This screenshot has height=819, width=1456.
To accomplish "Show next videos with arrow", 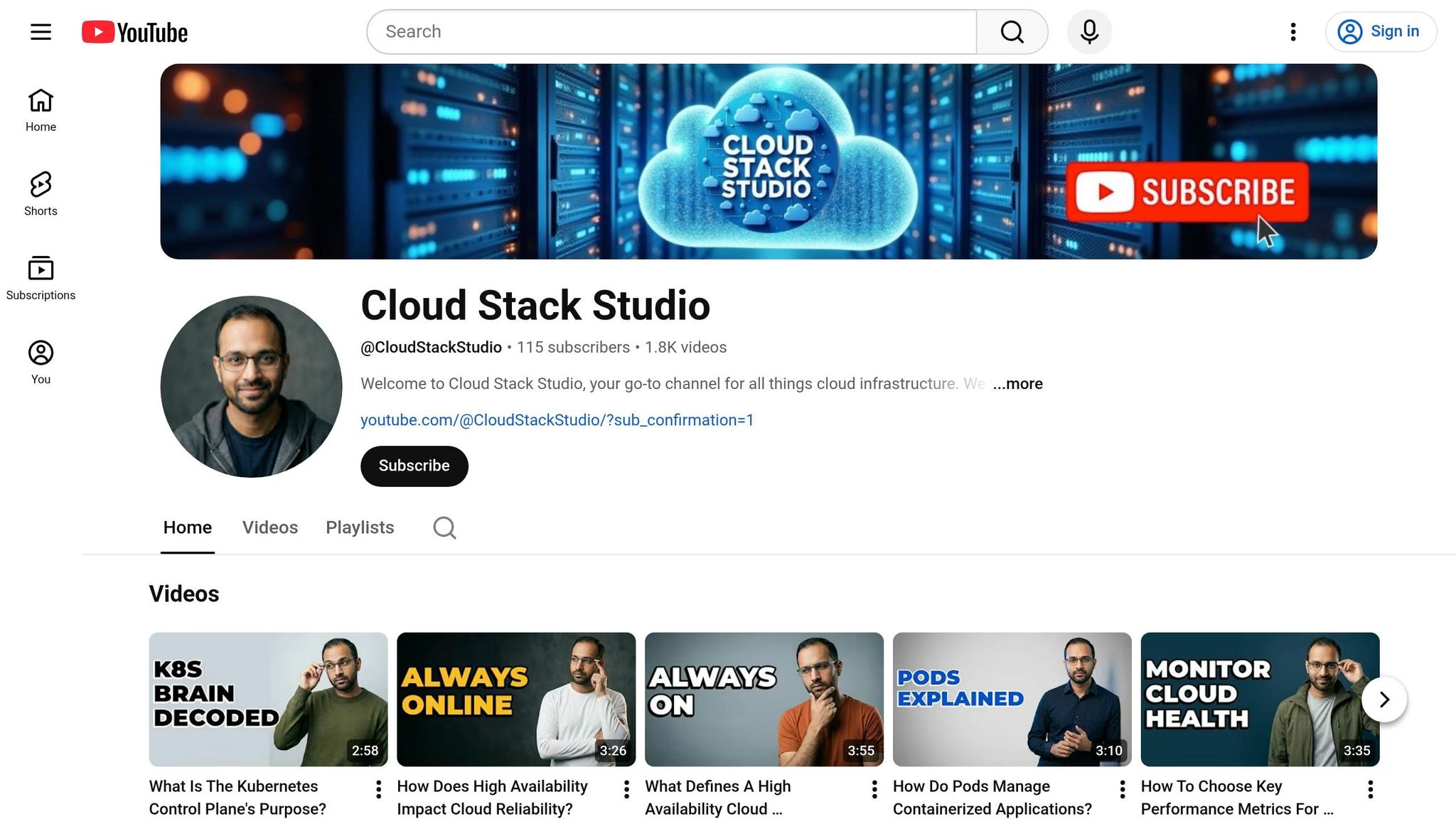I will (x=1383, y=700).
